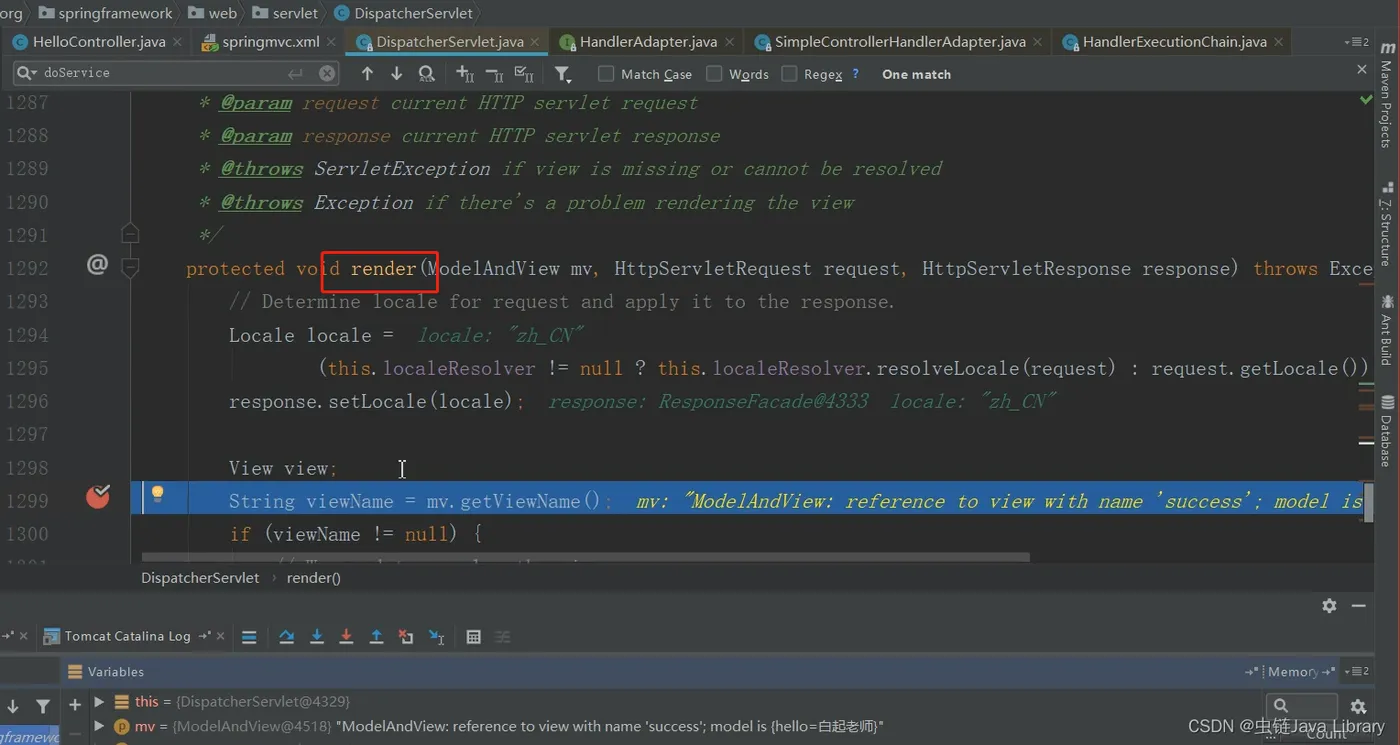Click Drop Frame debugger icon

tap(406, 636)
